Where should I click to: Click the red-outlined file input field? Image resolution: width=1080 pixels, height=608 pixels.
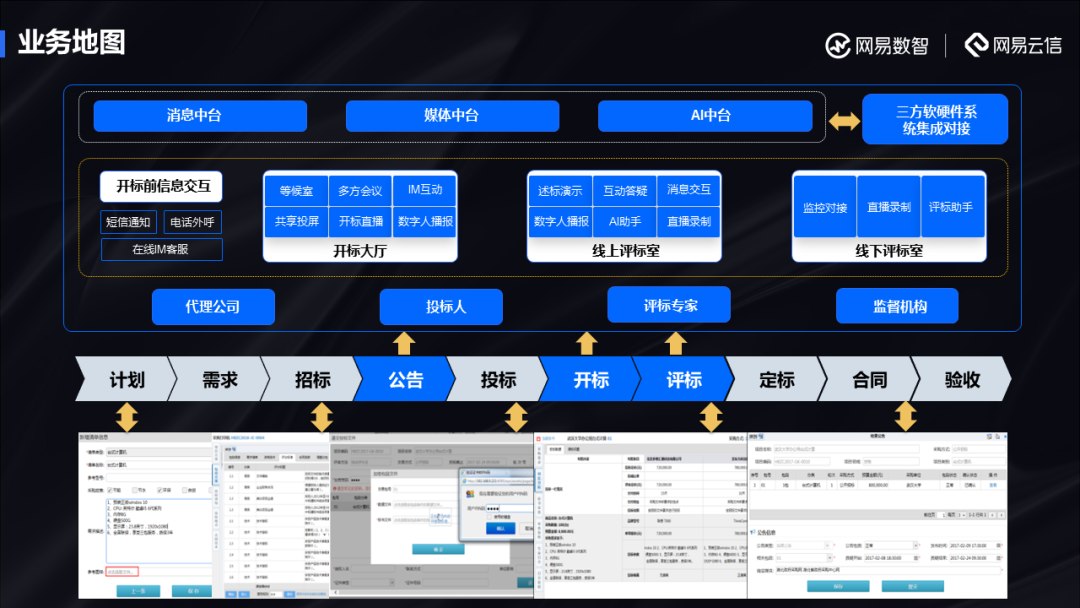(121, 571)
